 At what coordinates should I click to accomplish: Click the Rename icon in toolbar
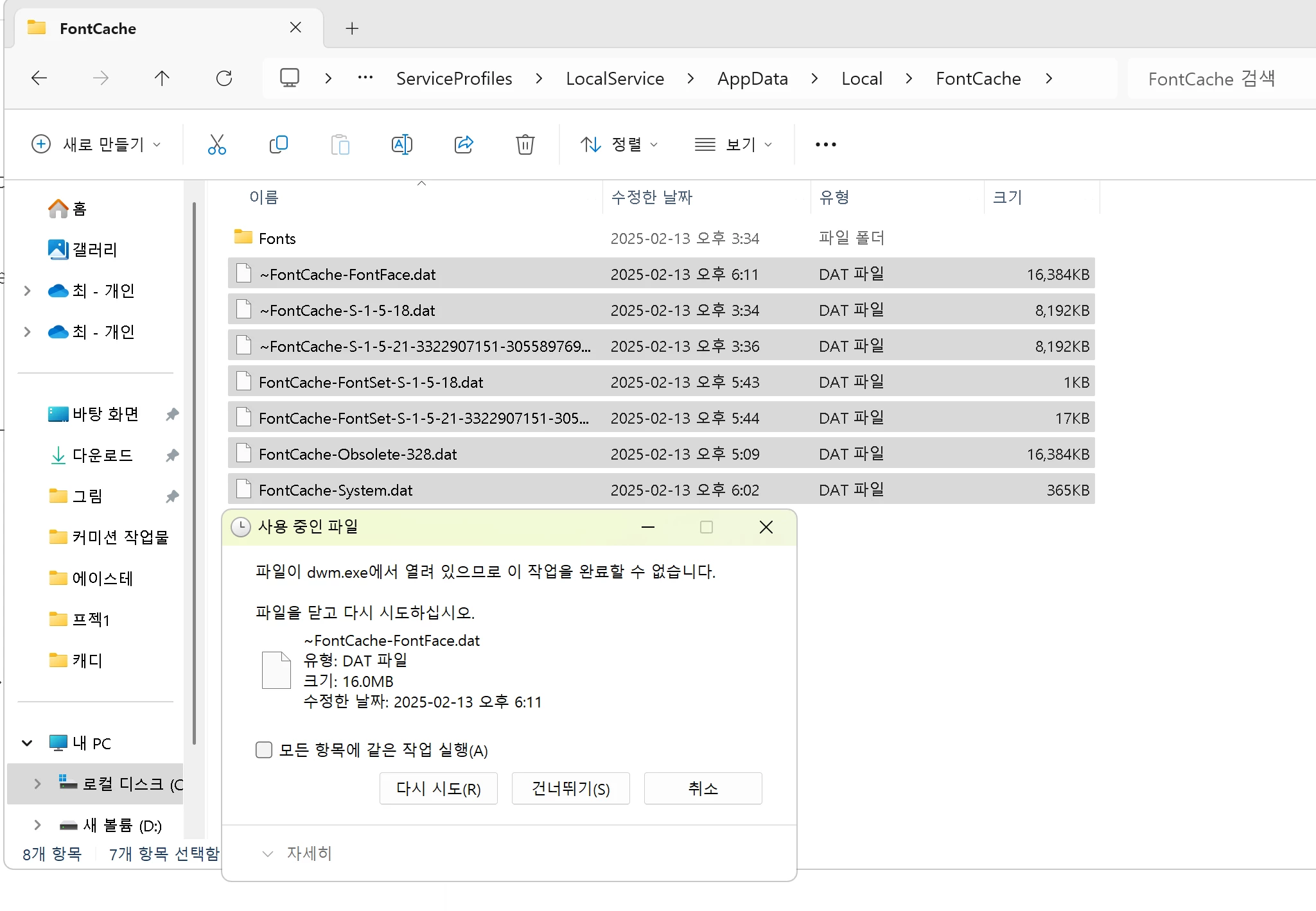tap(401, 144)
